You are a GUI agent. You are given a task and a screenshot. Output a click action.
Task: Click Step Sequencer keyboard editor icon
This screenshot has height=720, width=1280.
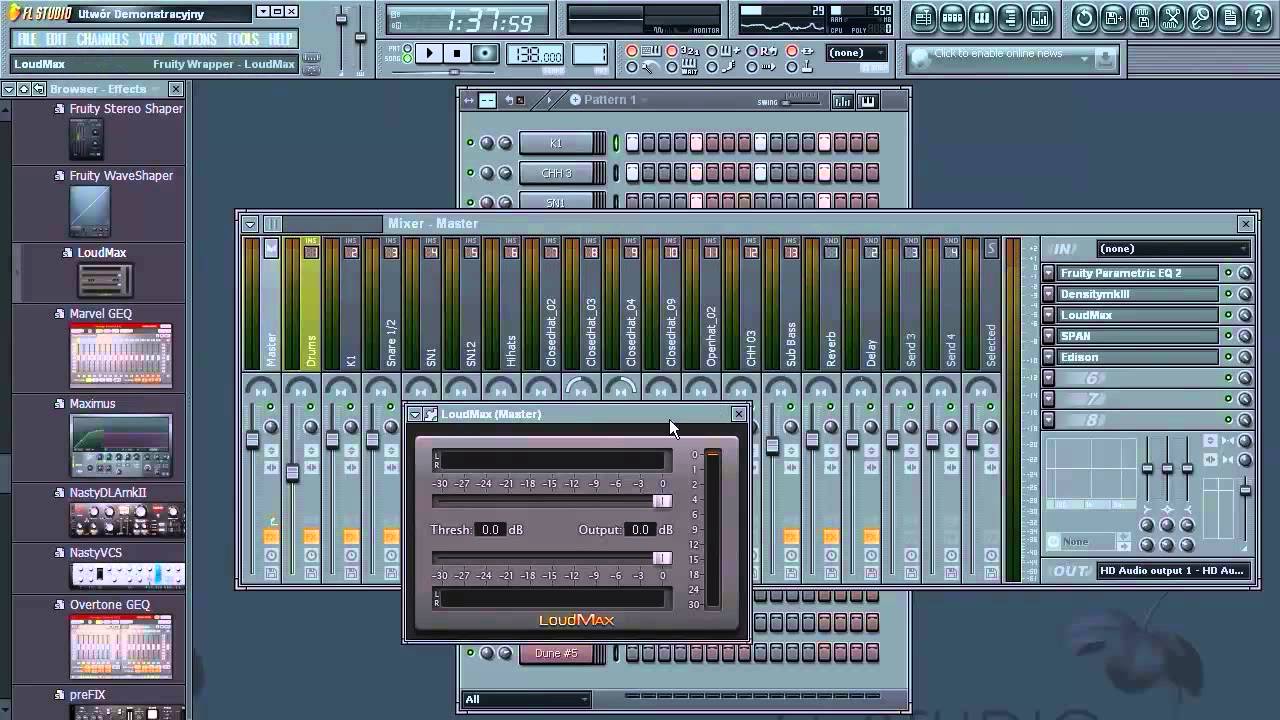[866, 100]
